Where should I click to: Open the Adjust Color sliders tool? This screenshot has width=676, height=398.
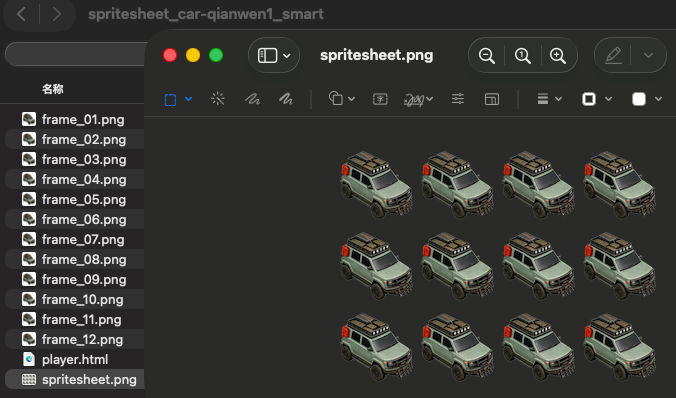pyautogui.click(x=458, y=99)
